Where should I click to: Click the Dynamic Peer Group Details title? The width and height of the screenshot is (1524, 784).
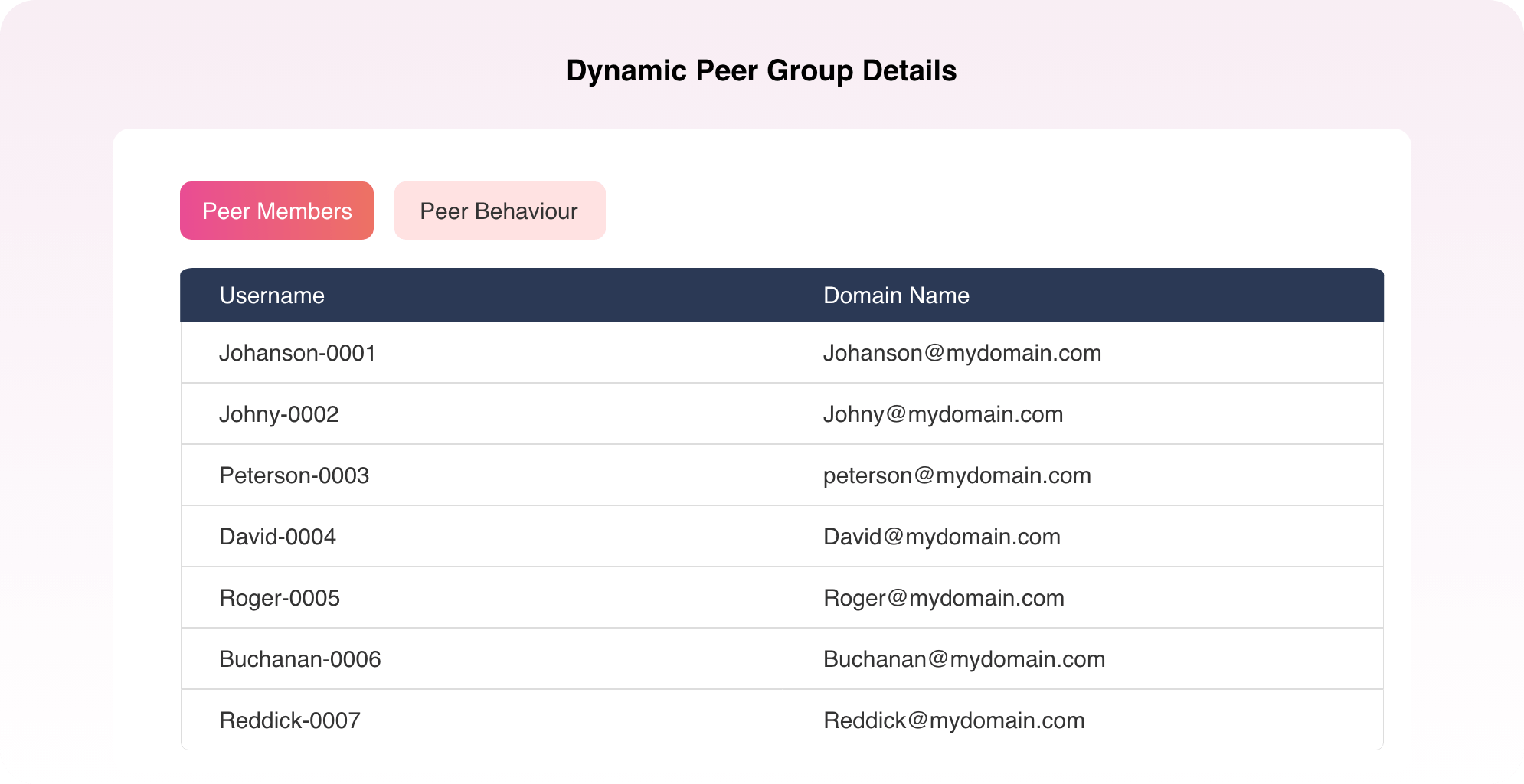click(762, 70)
